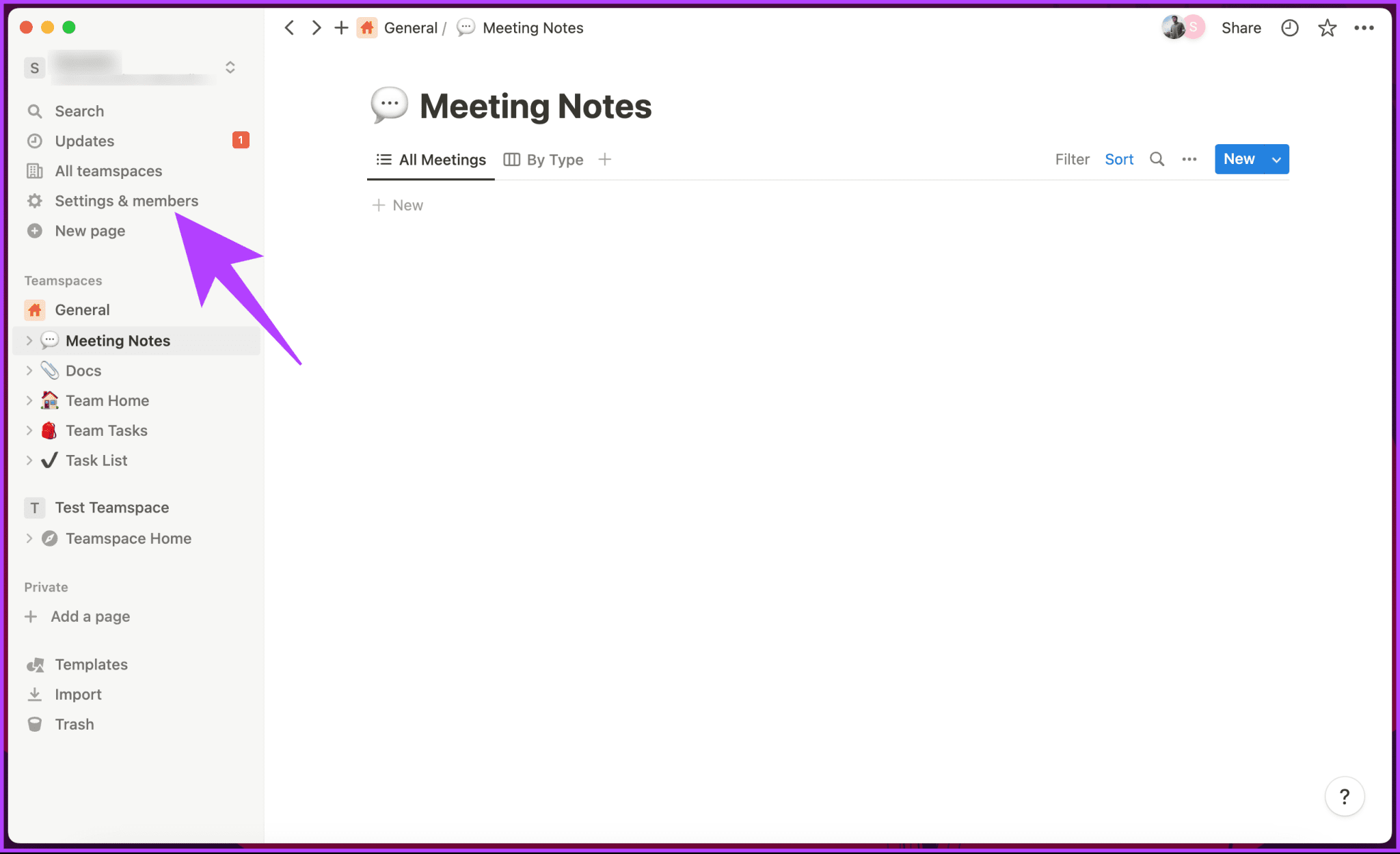This screenshot has height=854, width=1400.
Task: Click the General house icon in breadcrumb
Action: pos(367,28)
